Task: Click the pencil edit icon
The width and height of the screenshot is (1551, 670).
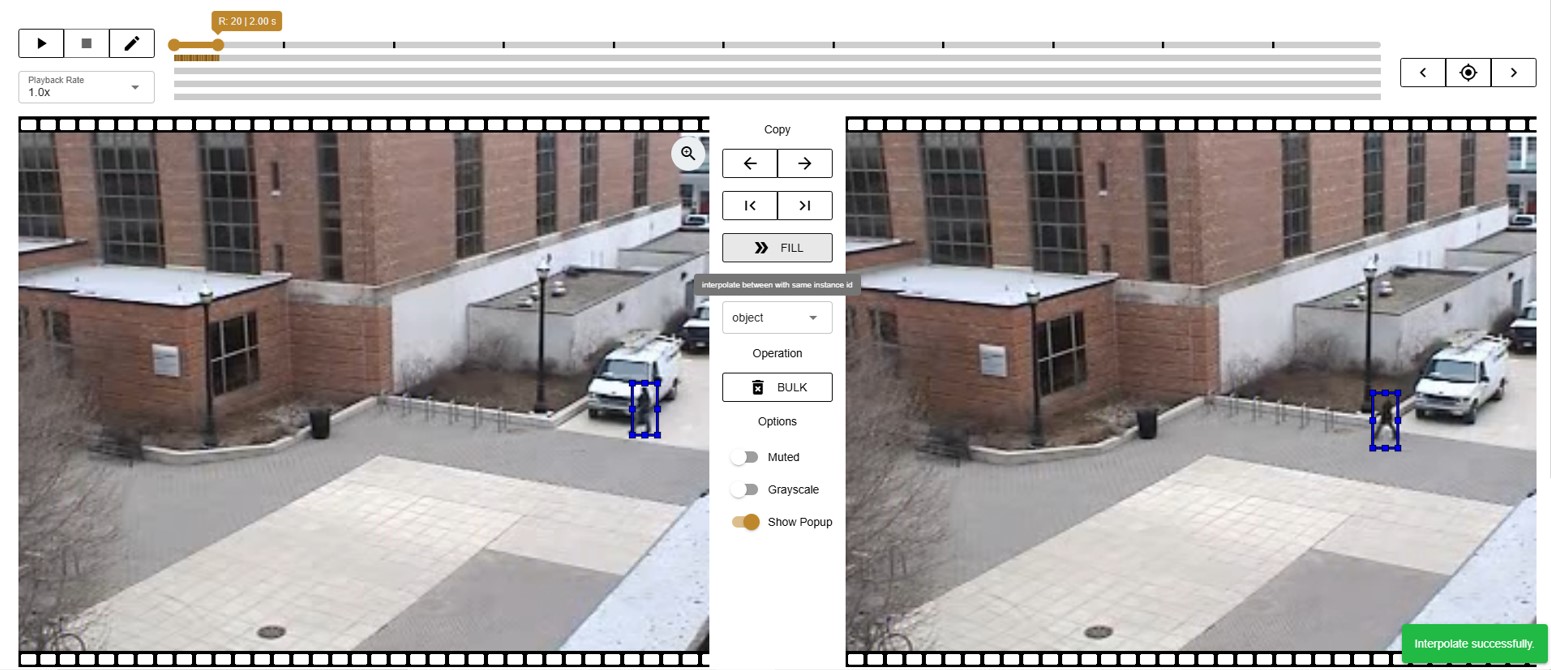Action: click(x=132, y=43)
